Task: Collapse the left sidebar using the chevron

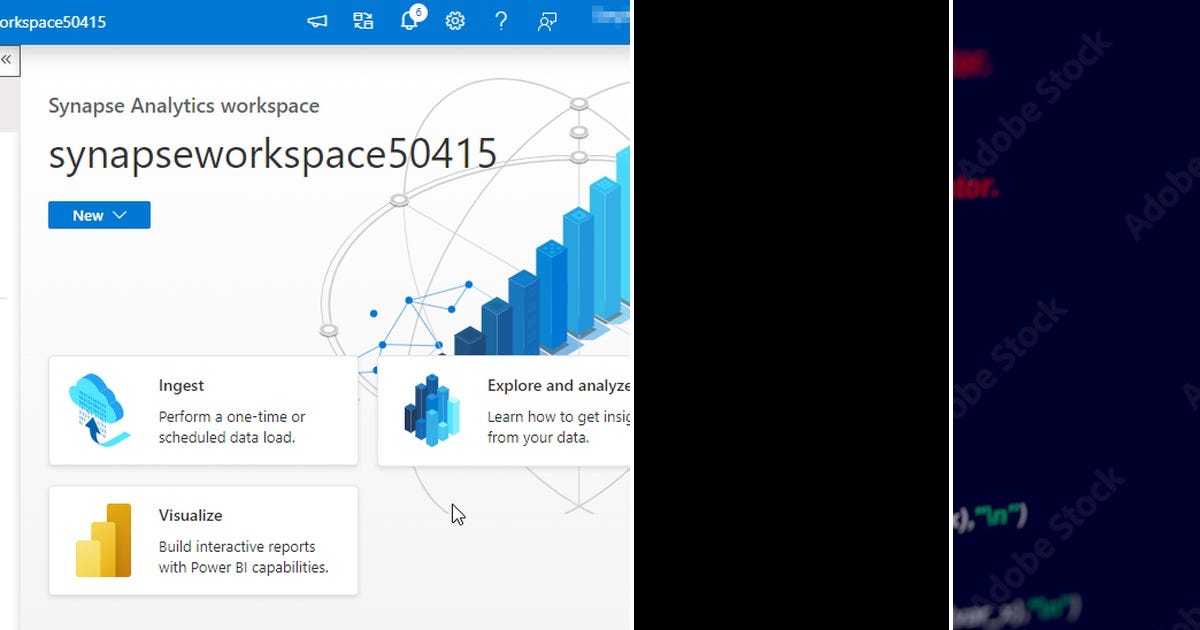Action: click(x=8, y=60)
